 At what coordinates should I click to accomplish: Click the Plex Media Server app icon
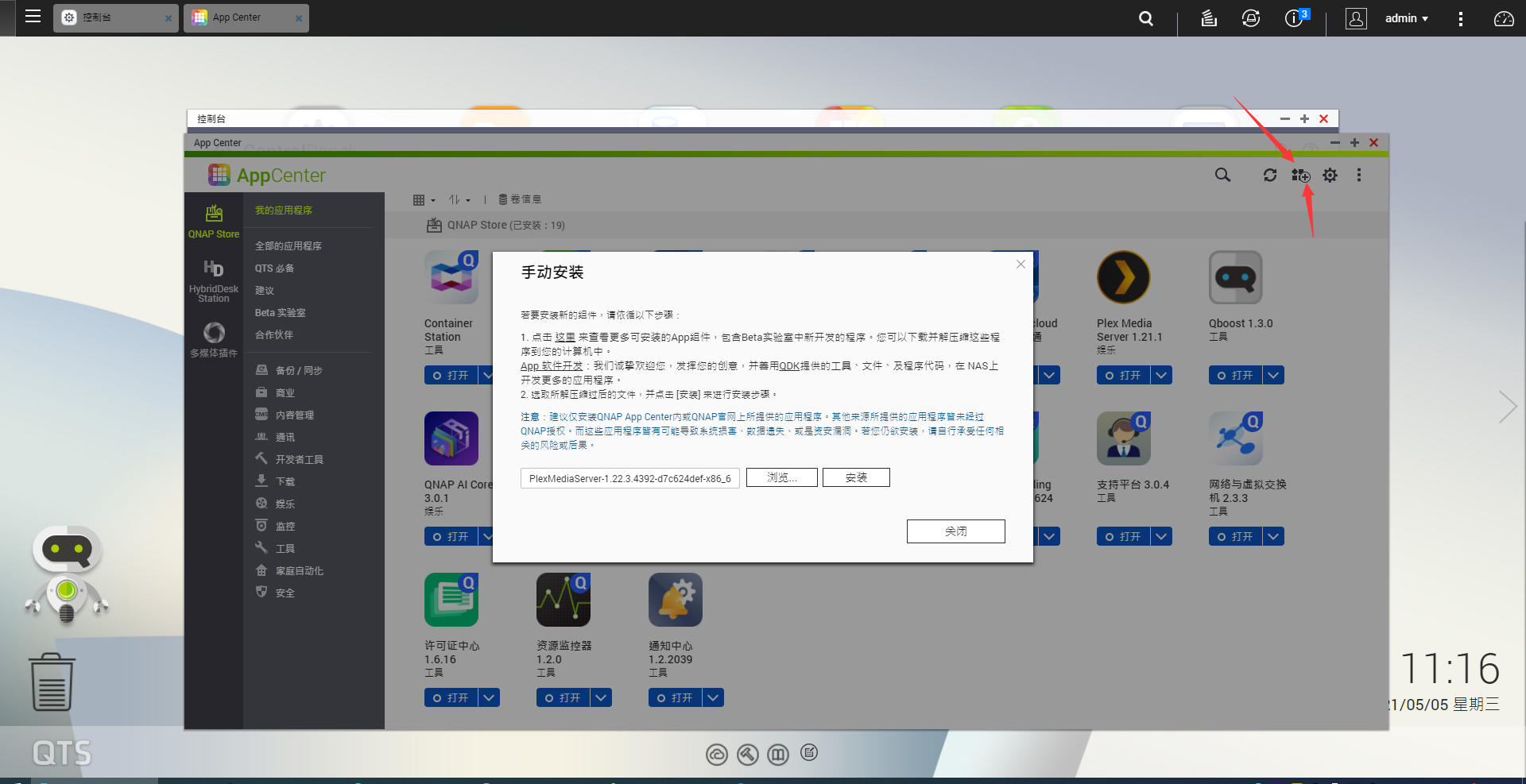click(x=1123, y=278)
